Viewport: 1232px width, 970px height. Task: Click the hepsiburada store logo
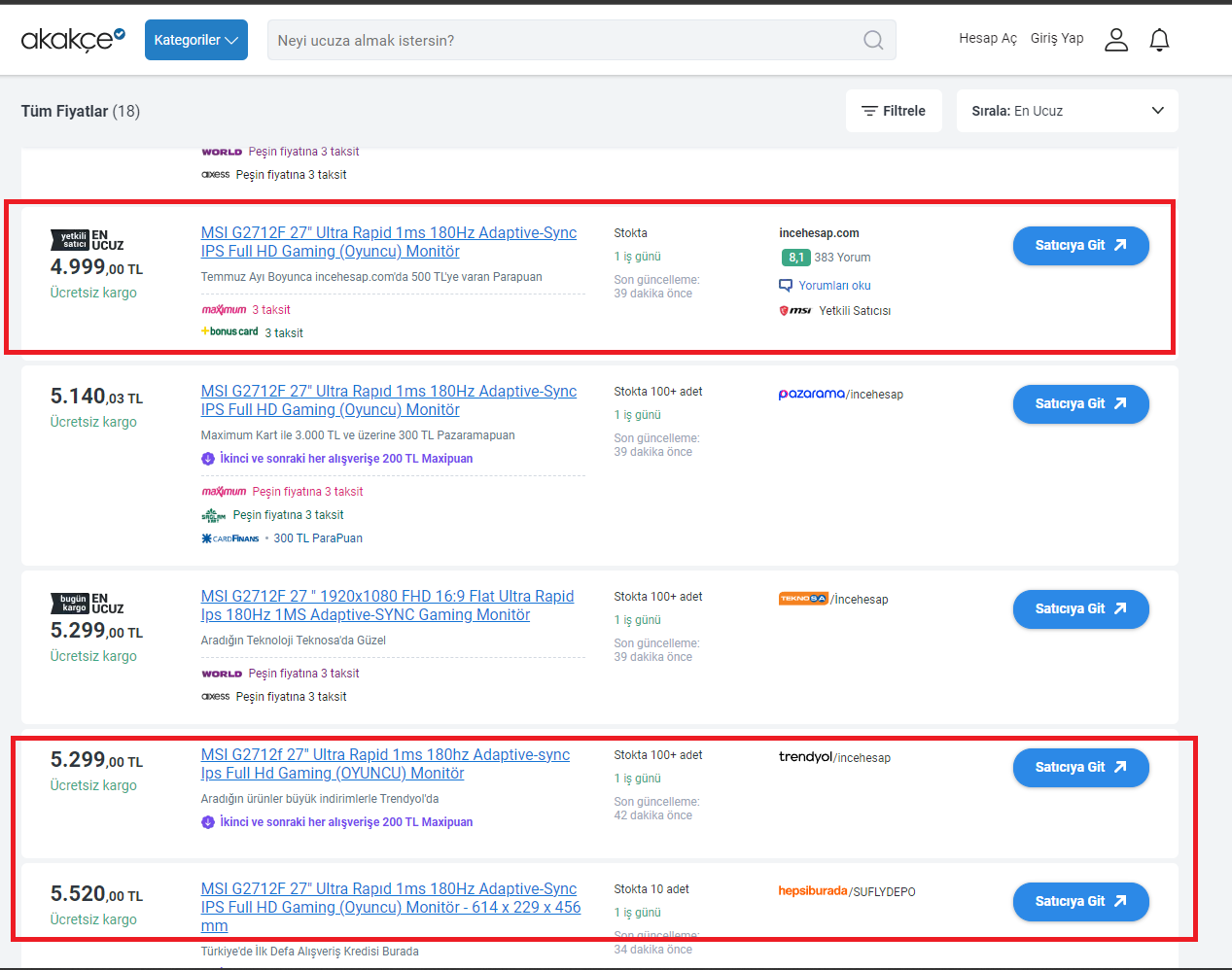pyautogui.click(x=813, y=891)
